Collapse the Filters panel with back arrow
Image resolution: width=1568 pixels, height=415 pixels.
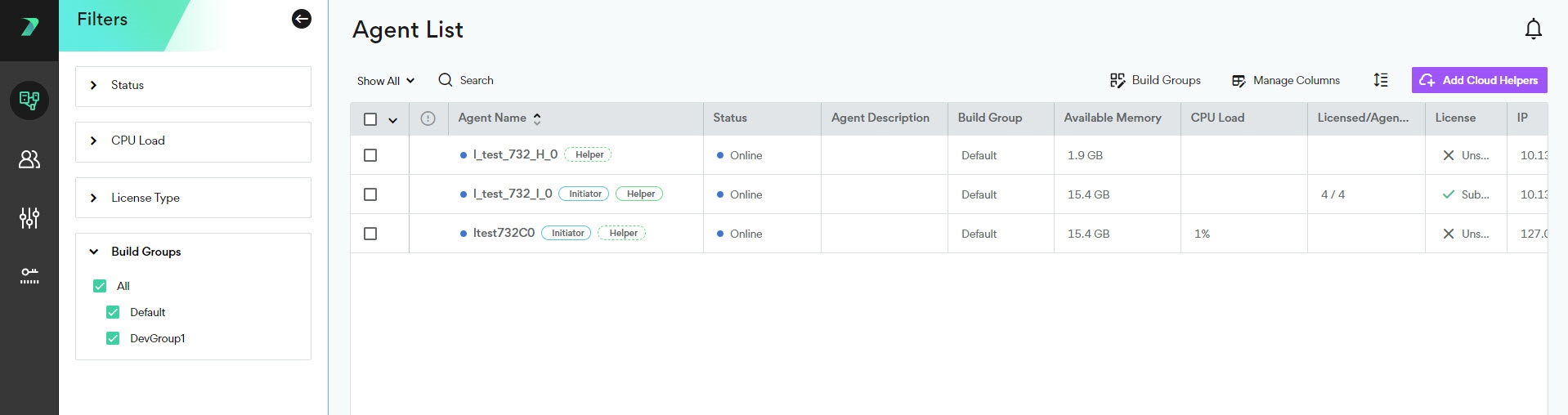tap(301, 19)
